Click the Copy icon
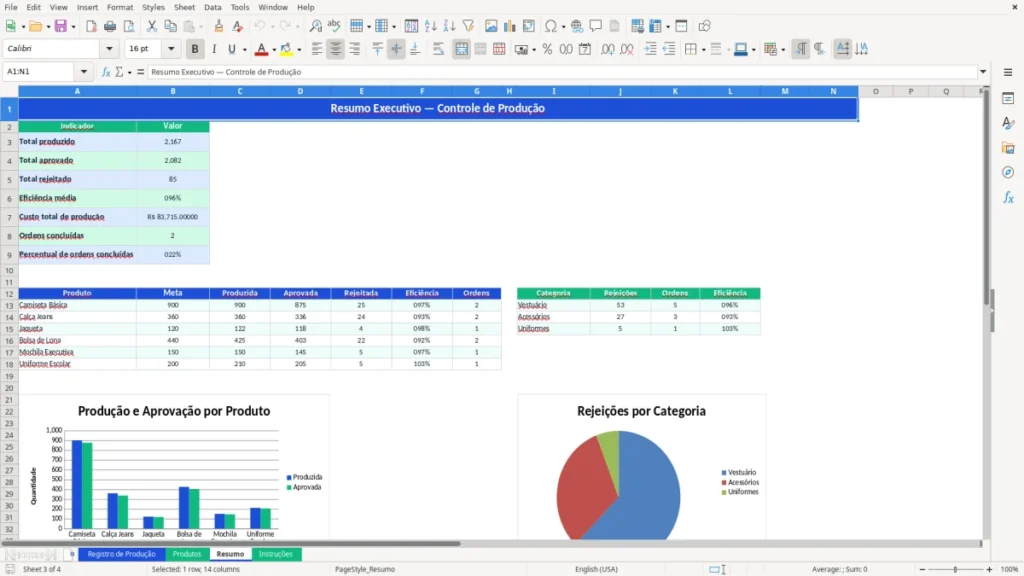Image resolution: width=1024 pixels, height=576 pixels. tap(170, 26)
